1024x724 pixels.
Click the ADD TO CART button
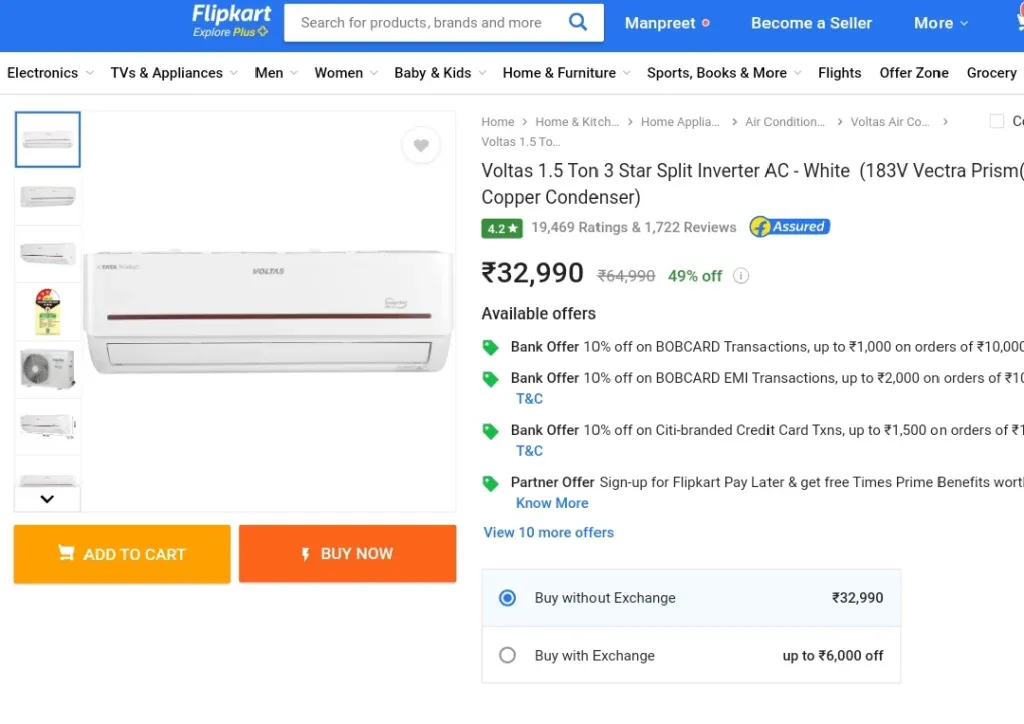pos(122,554)
